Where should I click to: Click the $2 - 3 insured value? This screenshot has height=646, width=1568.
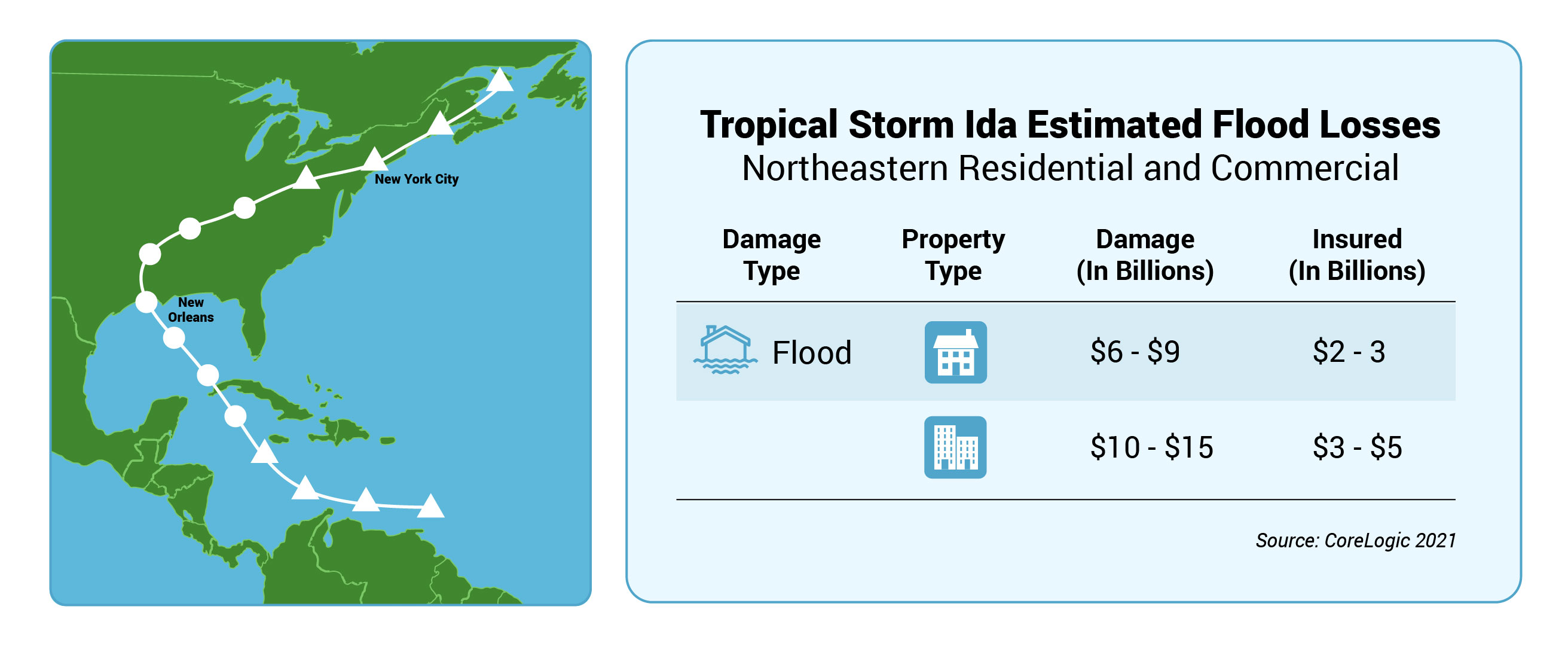[x=1349, y=351]
